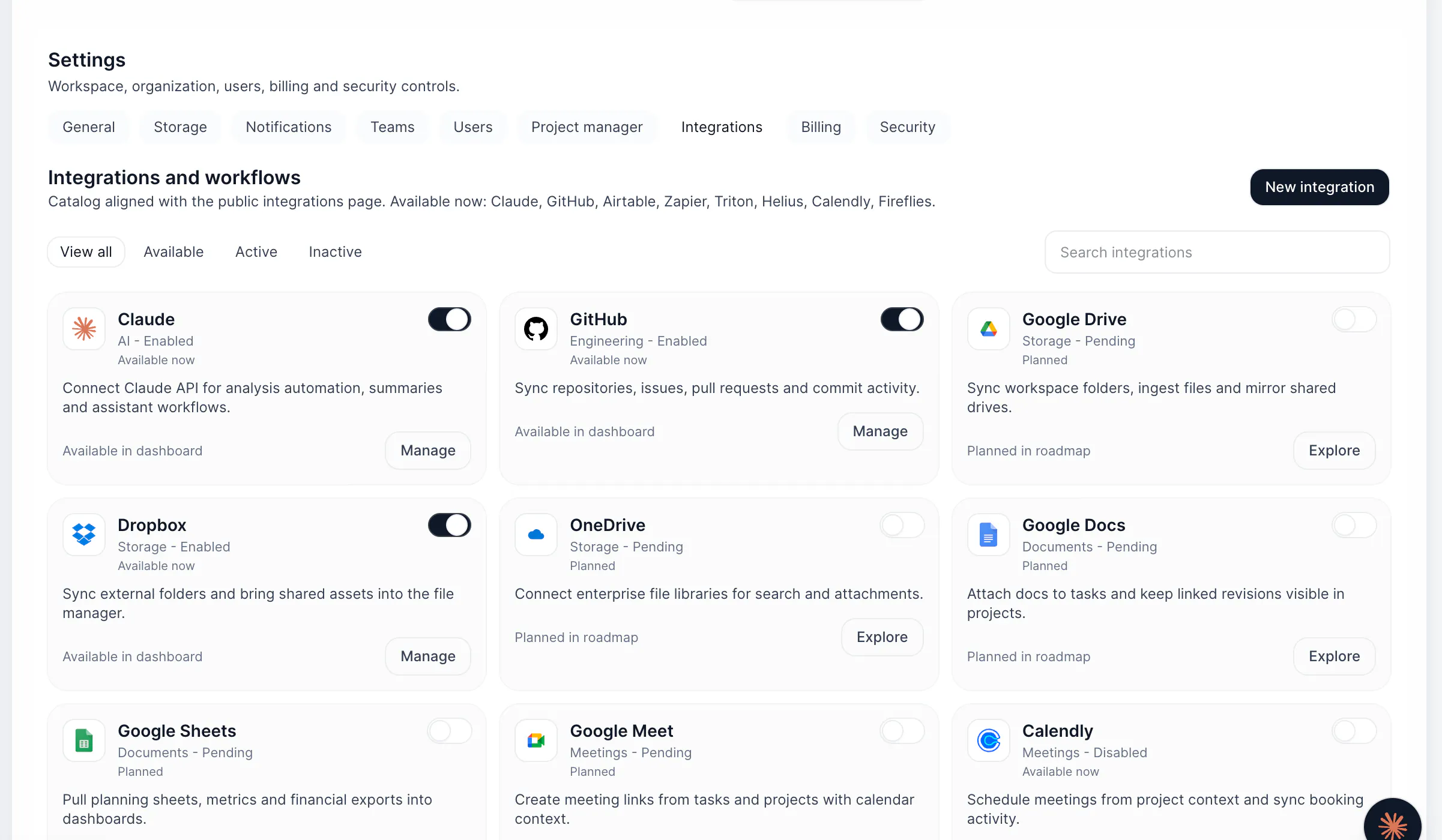Open the General settings tab
Screen dimensions: 1442x840
tap(89, 127)
